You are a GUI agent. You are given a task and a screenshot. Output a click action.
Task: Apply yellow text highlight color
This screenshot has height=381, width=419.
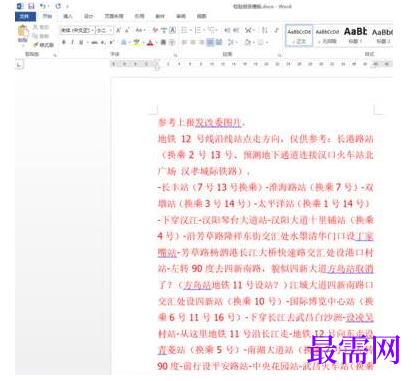[136, 42]
